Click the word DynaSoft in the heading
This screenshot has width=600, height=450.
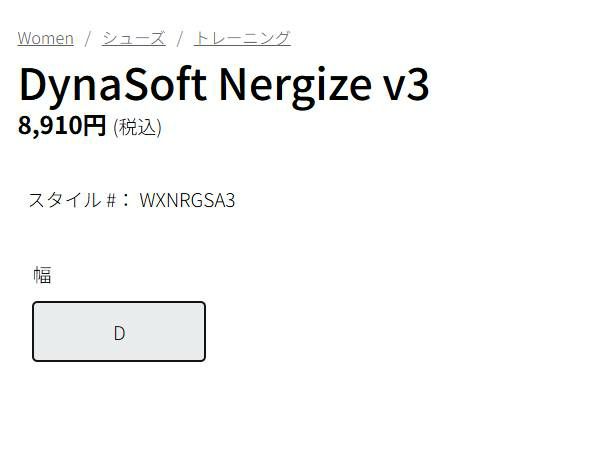(113, 85)
